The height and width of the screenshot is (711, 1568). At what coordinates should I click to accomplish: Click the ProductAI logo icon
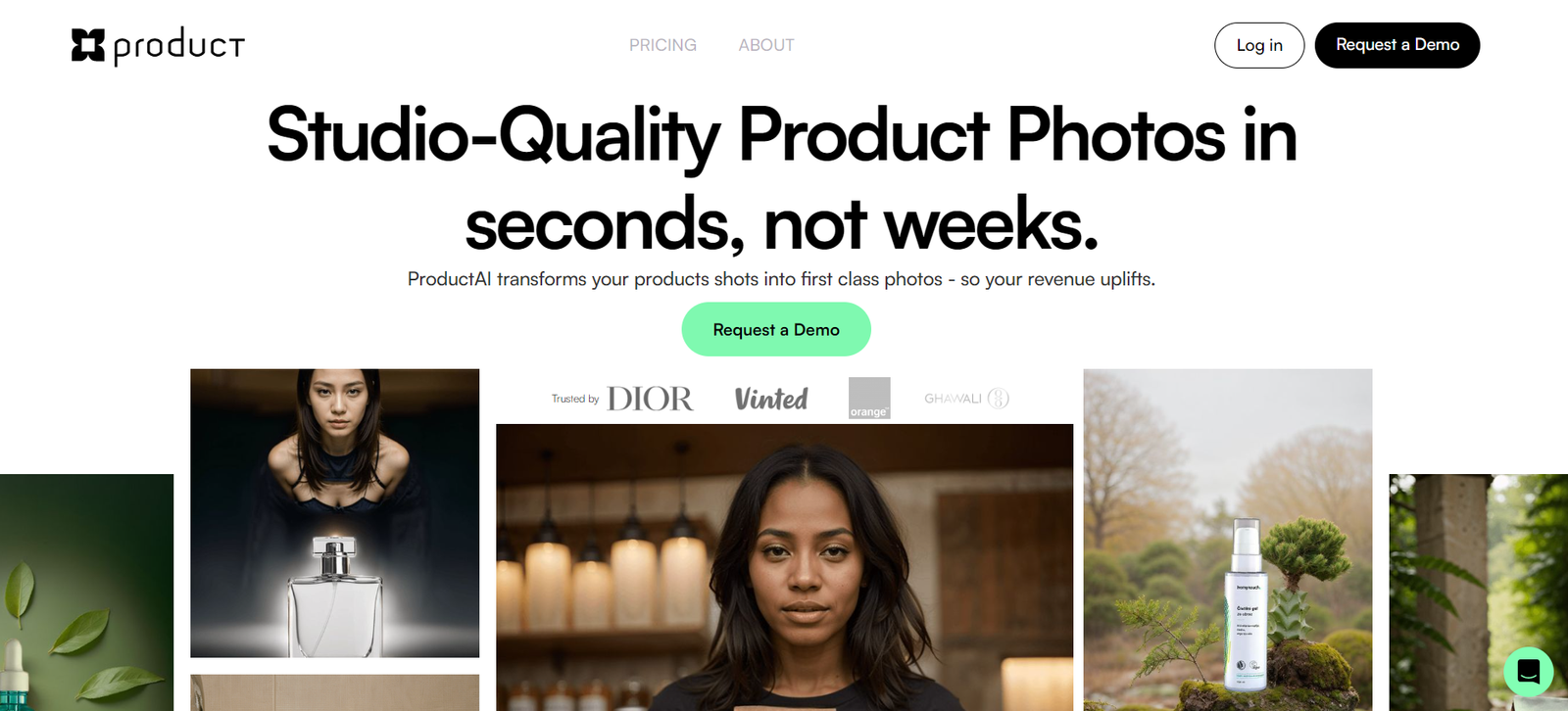tap(88, 45)
